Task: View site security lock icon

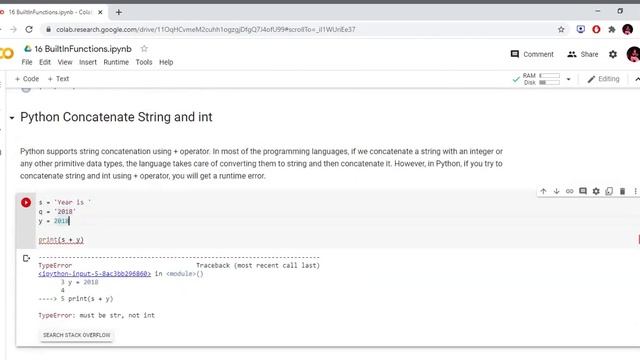Action: [49, 29]
